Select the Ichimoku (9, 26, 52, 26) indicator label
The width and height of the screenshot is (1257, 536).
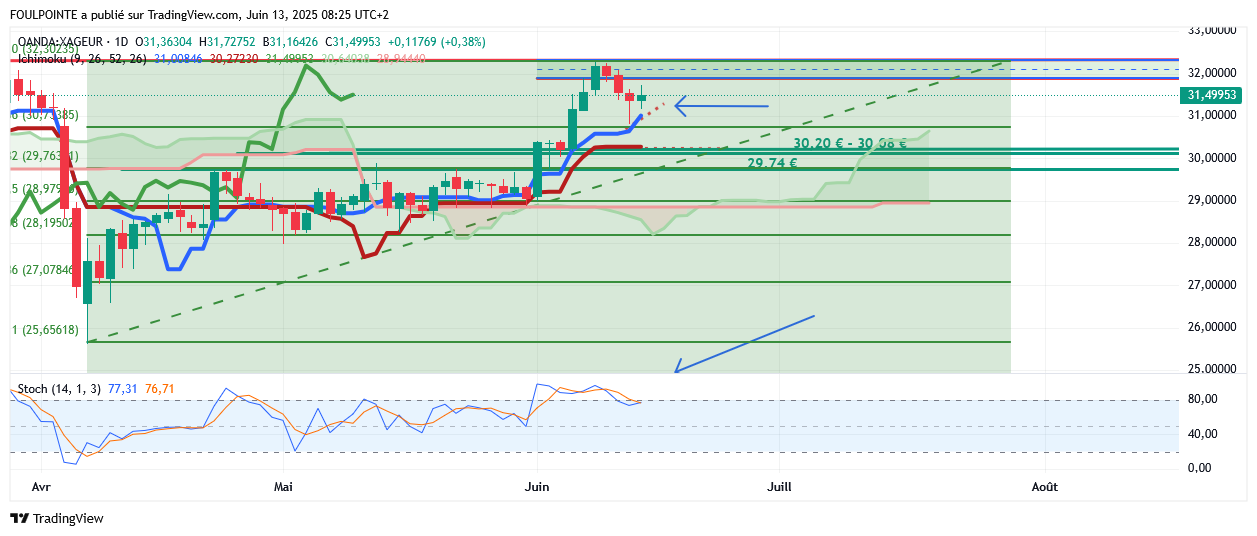pos(82,59)
